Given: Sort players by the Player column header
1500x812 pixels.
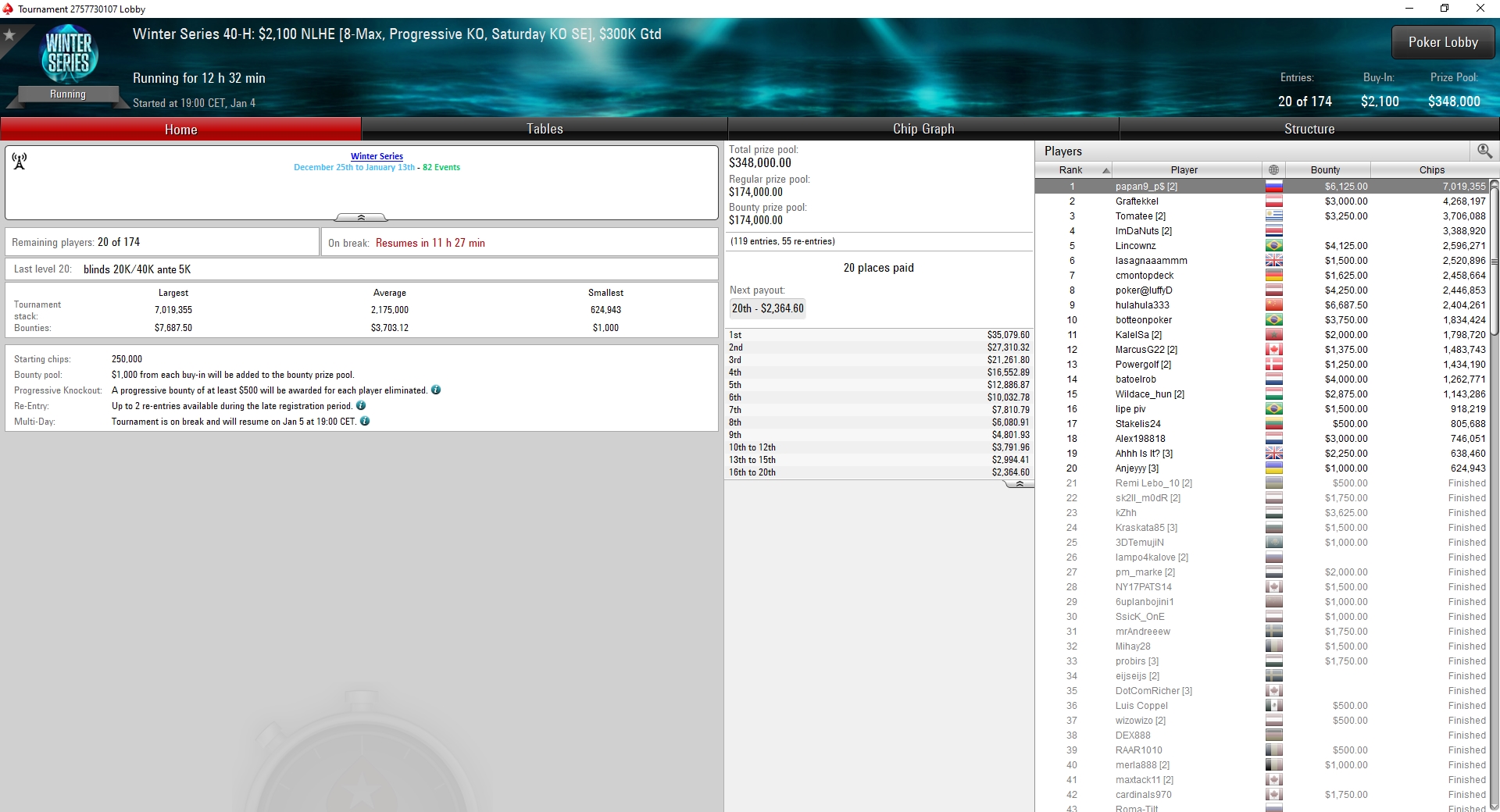Looking at the screenshot, I should (x=1186, y=169).
